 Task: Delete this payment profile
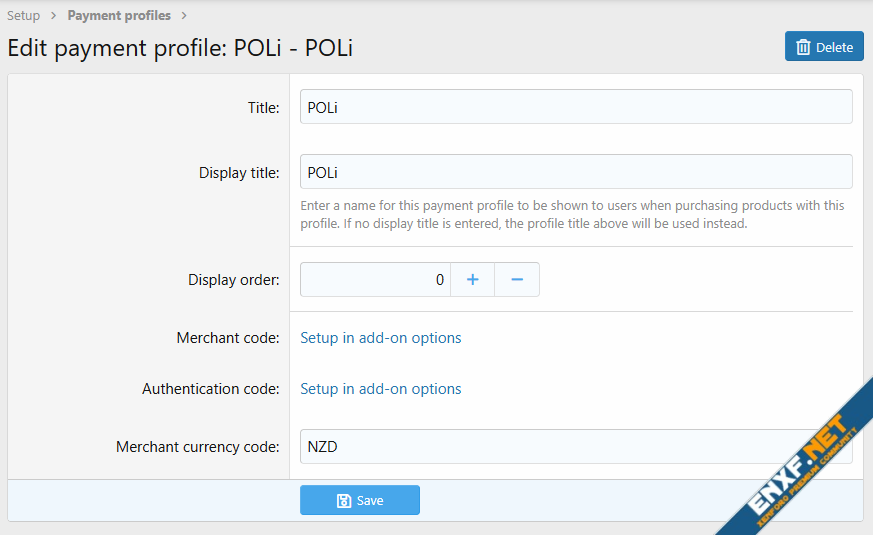[x=824, y=47]
